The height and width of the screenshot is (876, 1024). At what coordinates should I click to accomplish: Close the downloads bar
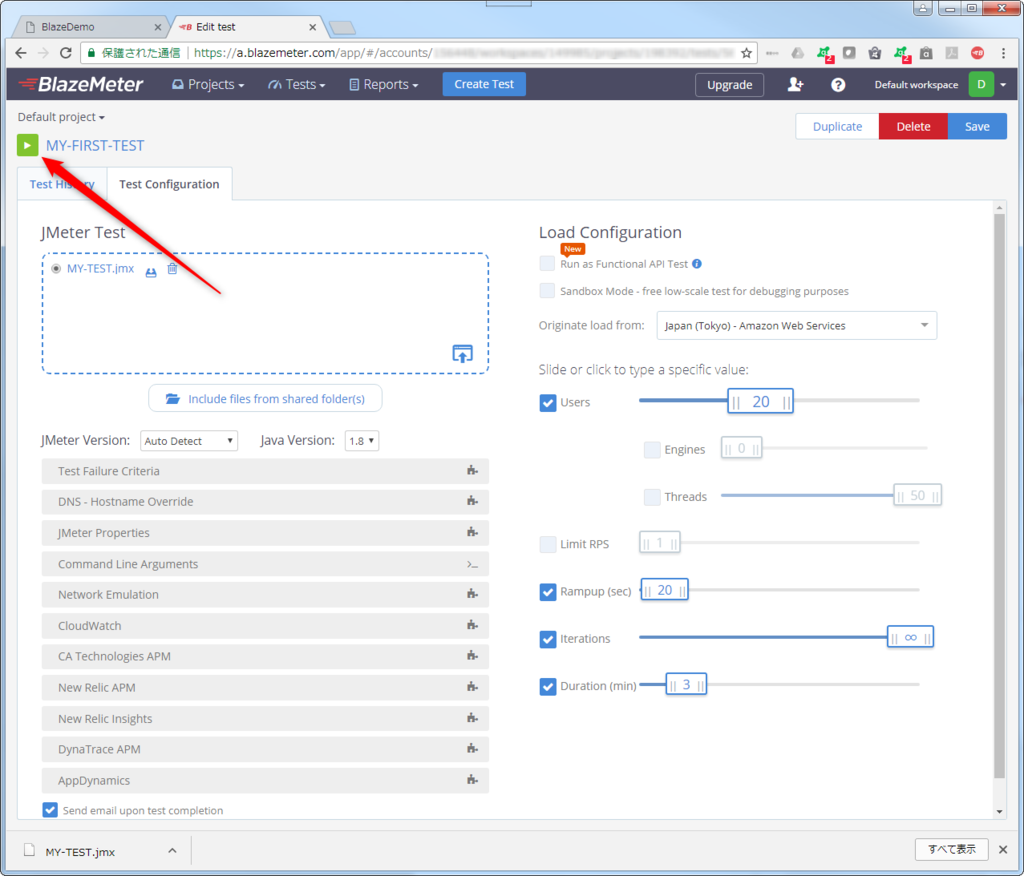pyautogui.click(x=1003, y=849)
